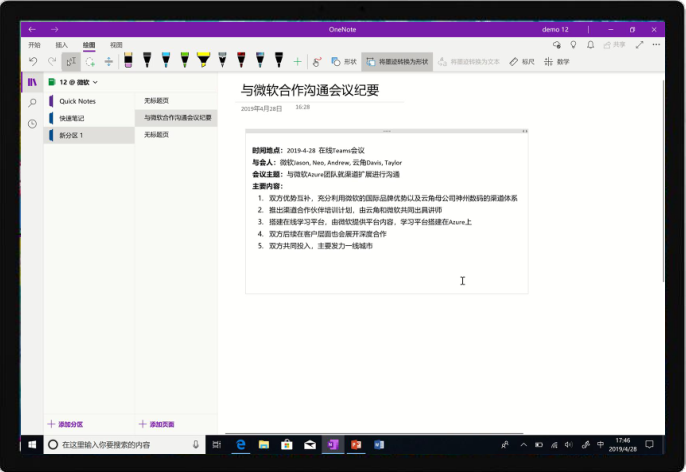686x472 pixels.
Task: Open the 开始 Home tab
Action: 34,45
